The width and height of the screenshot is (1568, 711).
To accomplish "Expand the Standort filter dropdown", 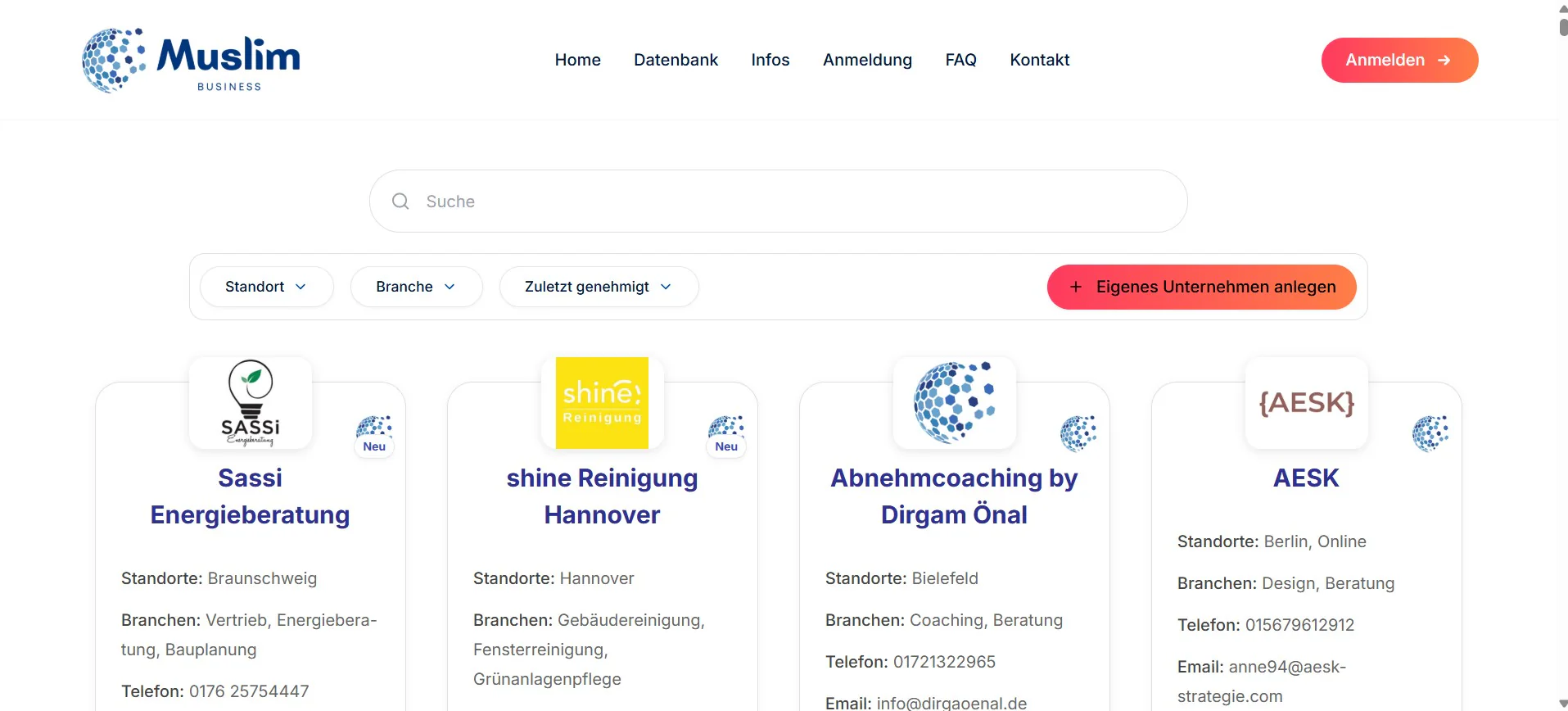I will coord(266,287).
